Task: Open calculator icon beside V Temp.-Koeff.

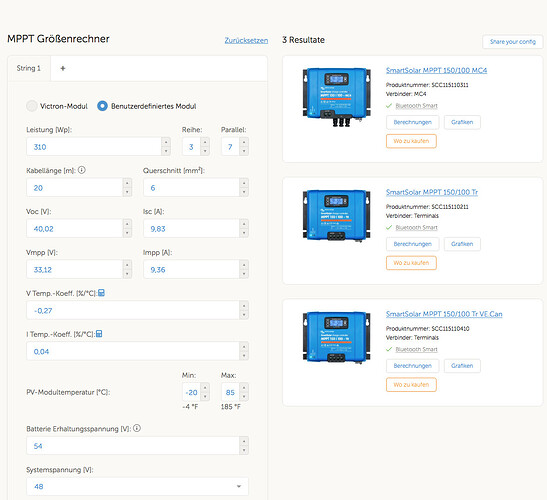Action: pos(101,293)
